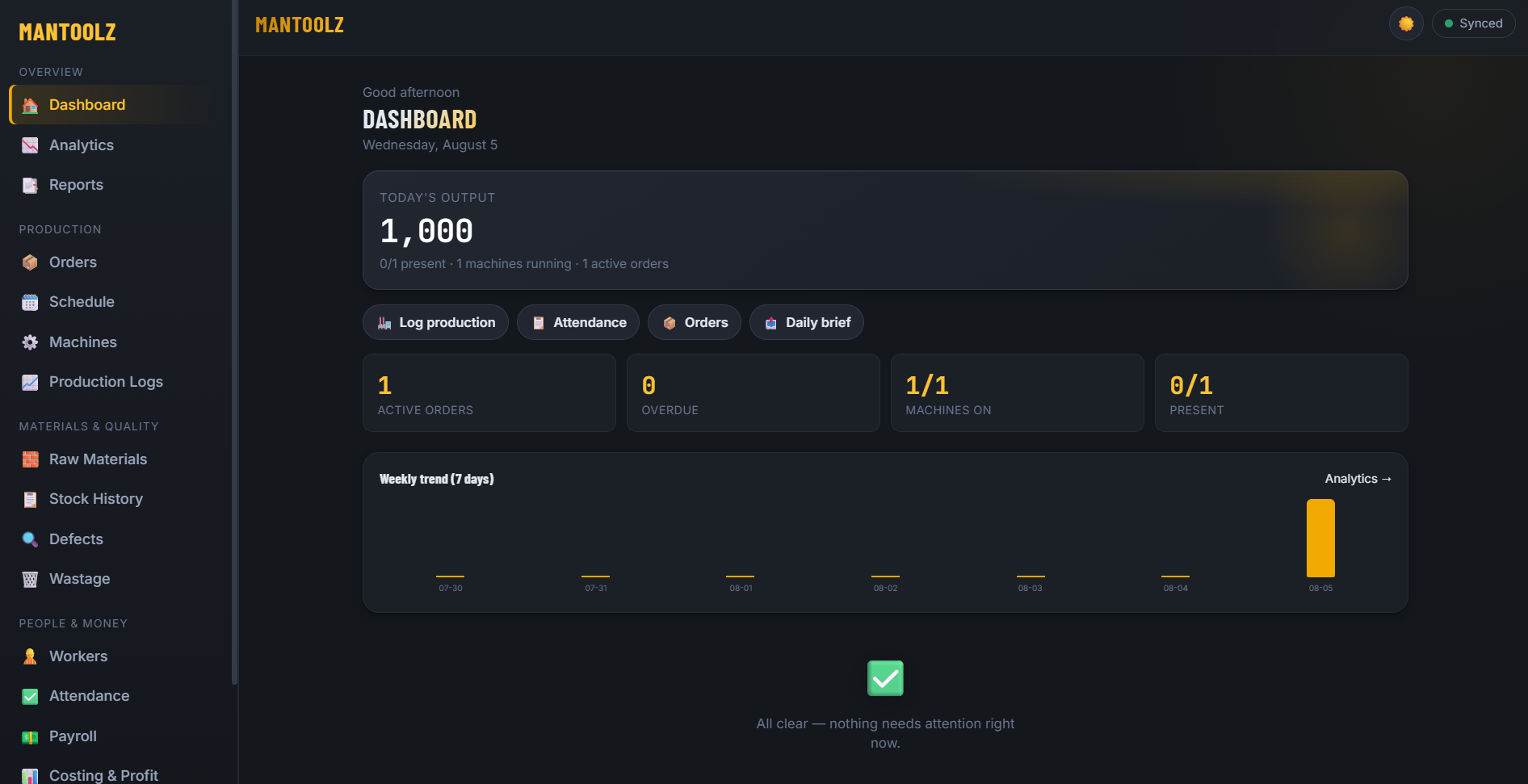1528x784 pixels.
Task: Click the Workers person icon
Action: [x=30, y=656]
